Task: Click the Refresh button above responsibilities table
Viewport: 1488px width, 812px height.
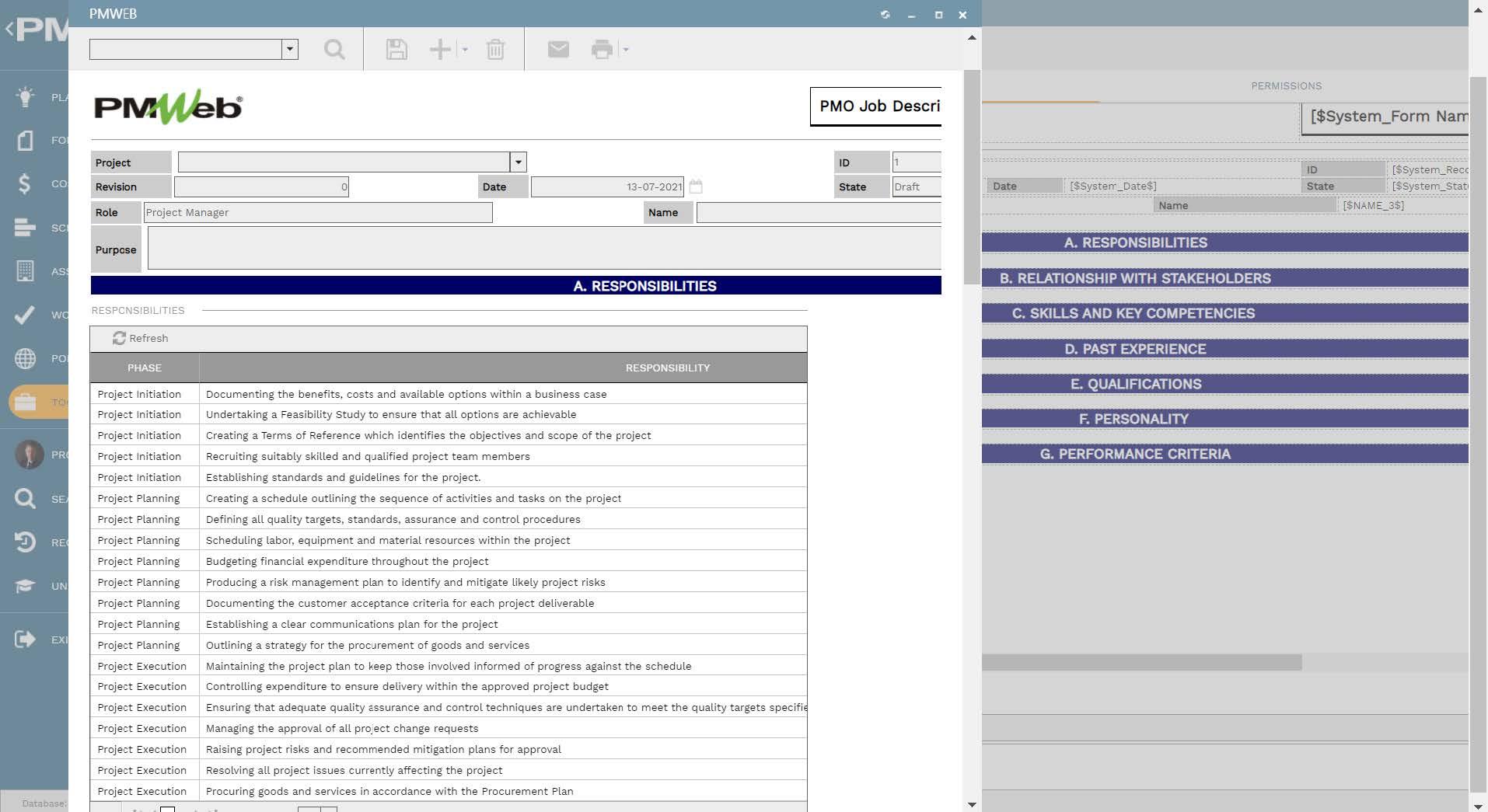Action: 141,339
